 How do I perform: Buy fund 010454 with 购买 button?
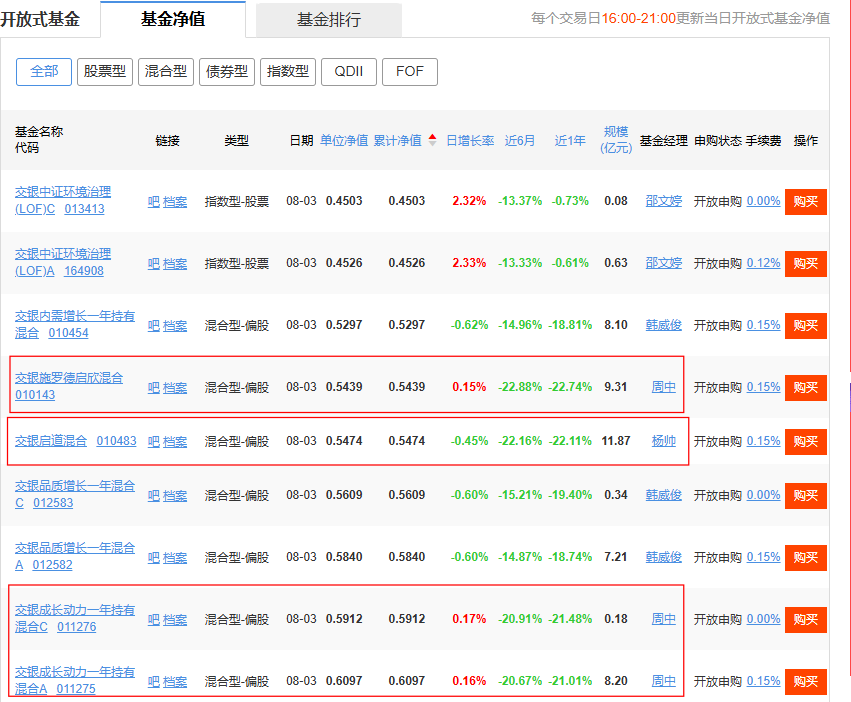pos(806,326)
